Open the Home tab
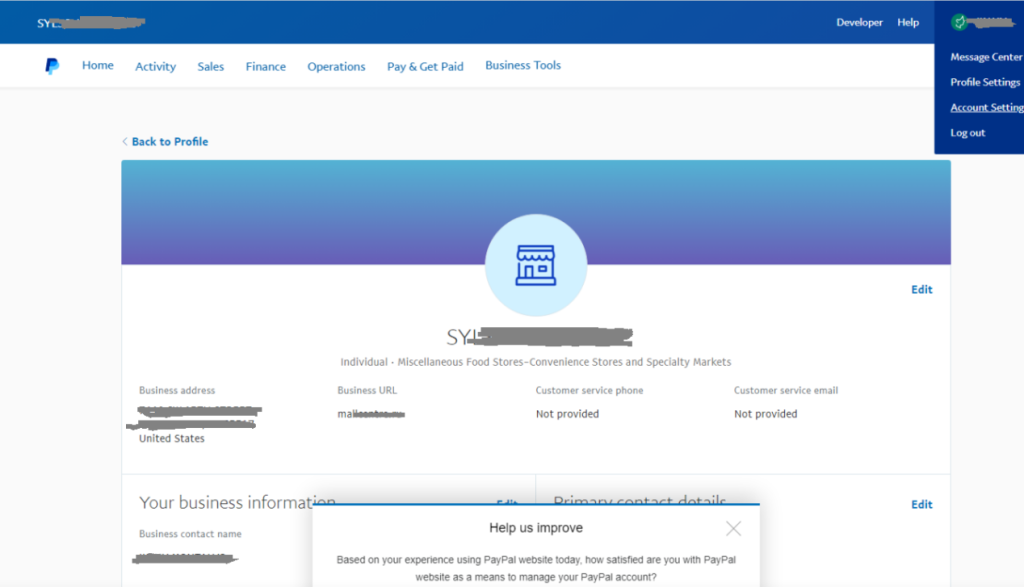 (97, 65)
